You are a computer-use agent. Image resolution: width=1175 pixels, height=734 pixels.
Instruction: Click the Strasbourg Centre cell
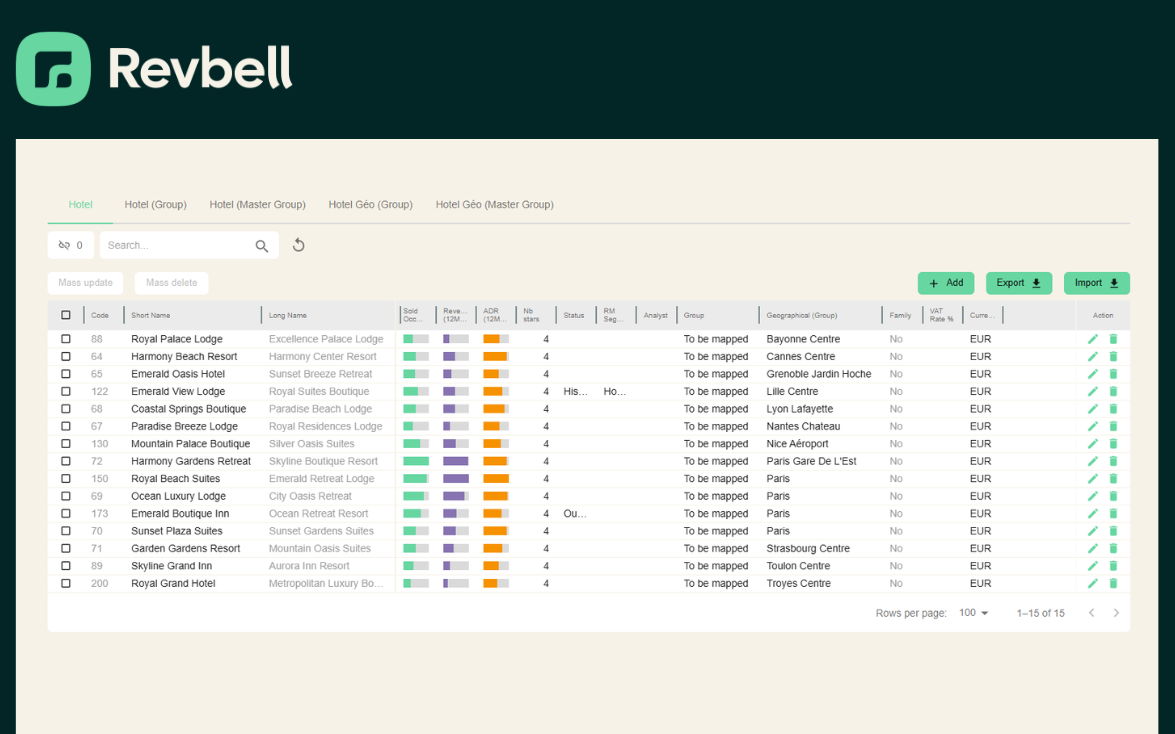pyautogui.click(x=808, y=548)
